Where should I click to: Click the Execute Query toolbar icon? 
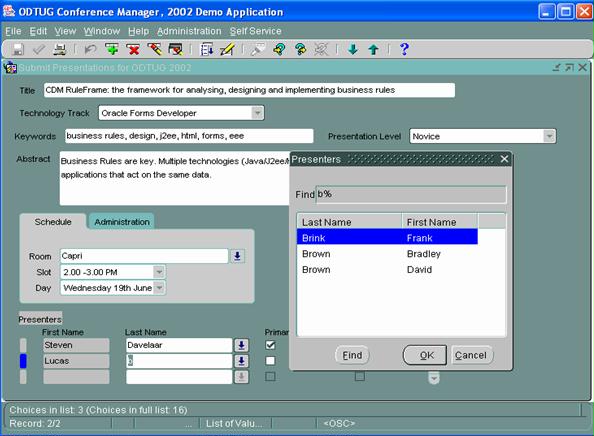[300, 49]
